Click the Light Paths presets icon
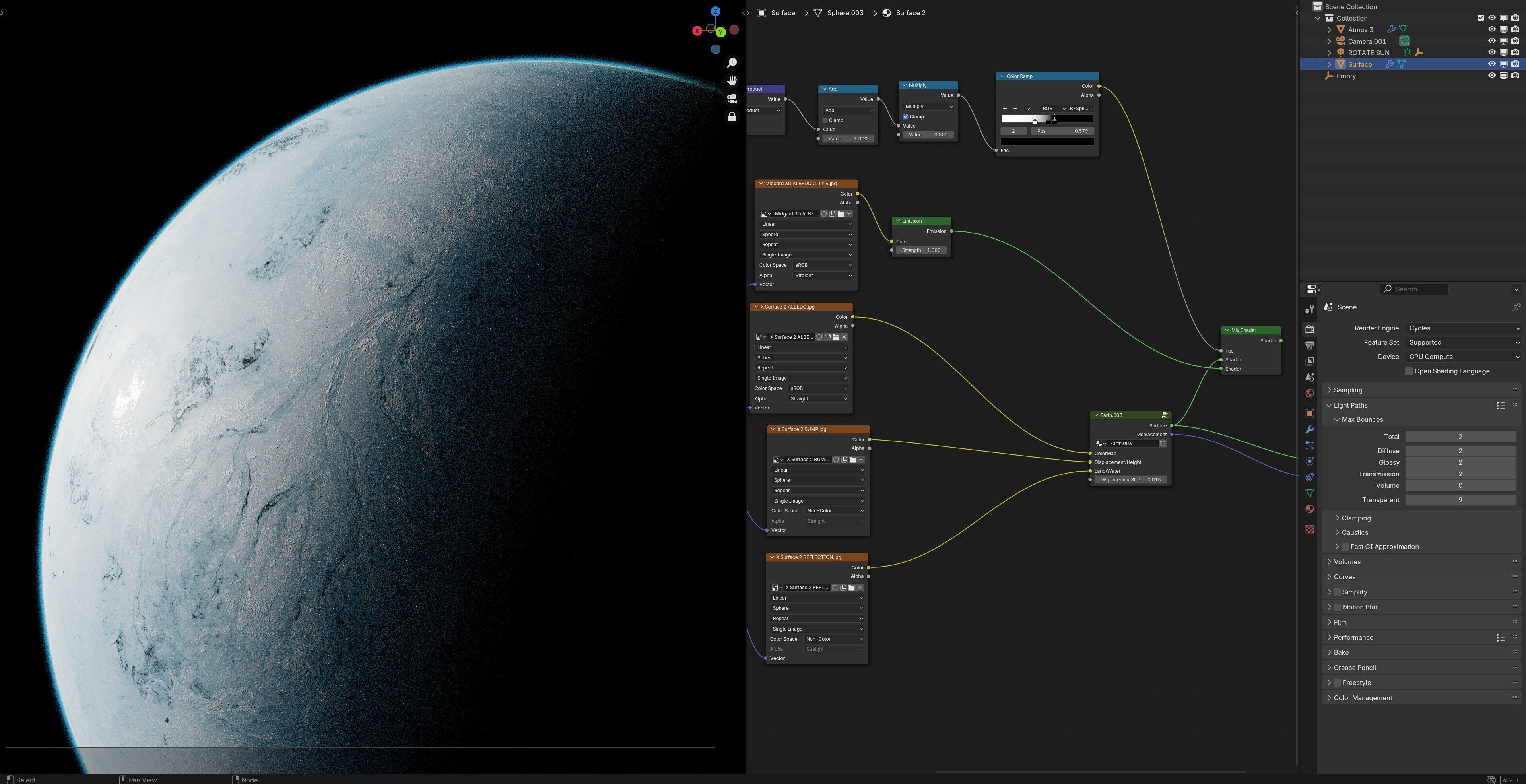 (1501, 406)
